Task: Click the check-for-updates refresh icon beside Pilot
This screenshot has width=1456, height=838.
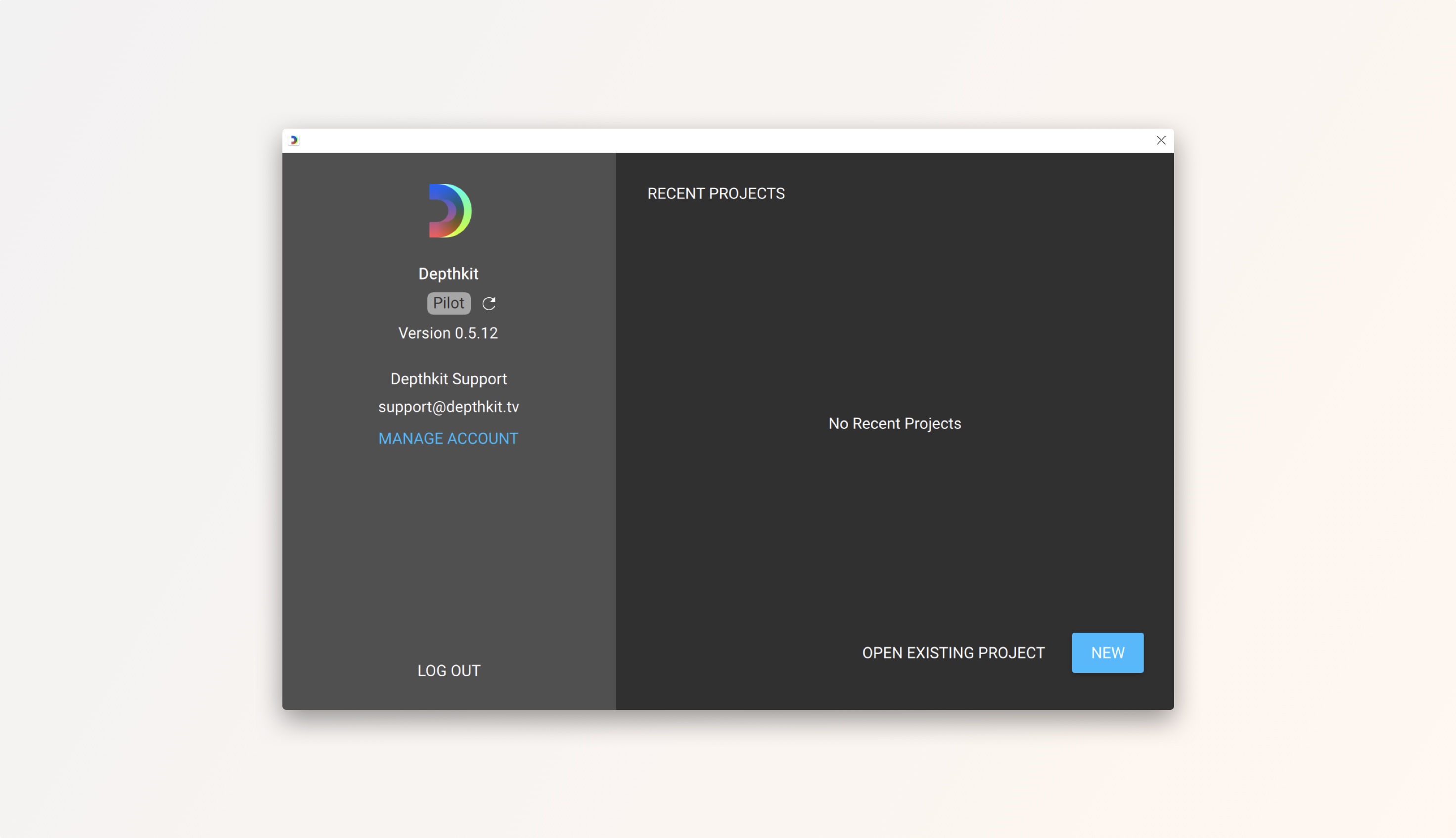Action: pos(489,303)
